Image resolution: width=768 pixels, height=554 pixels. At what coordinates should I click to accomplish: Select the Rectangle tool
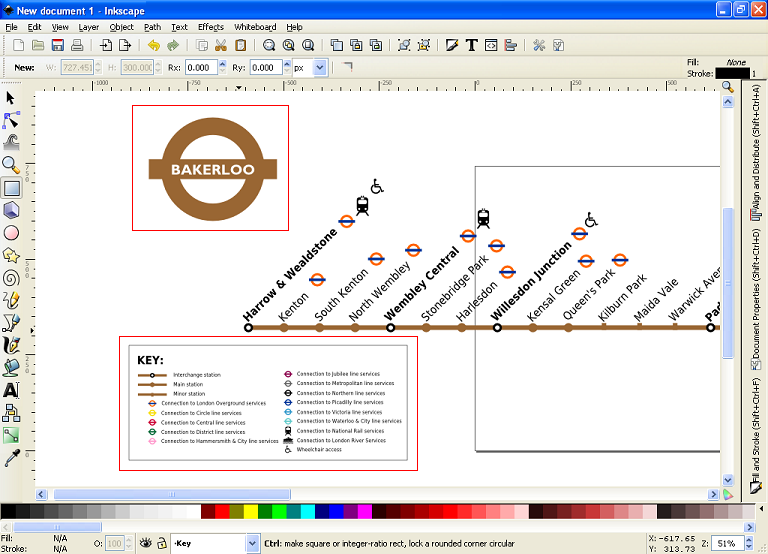(x=11, y=188)
